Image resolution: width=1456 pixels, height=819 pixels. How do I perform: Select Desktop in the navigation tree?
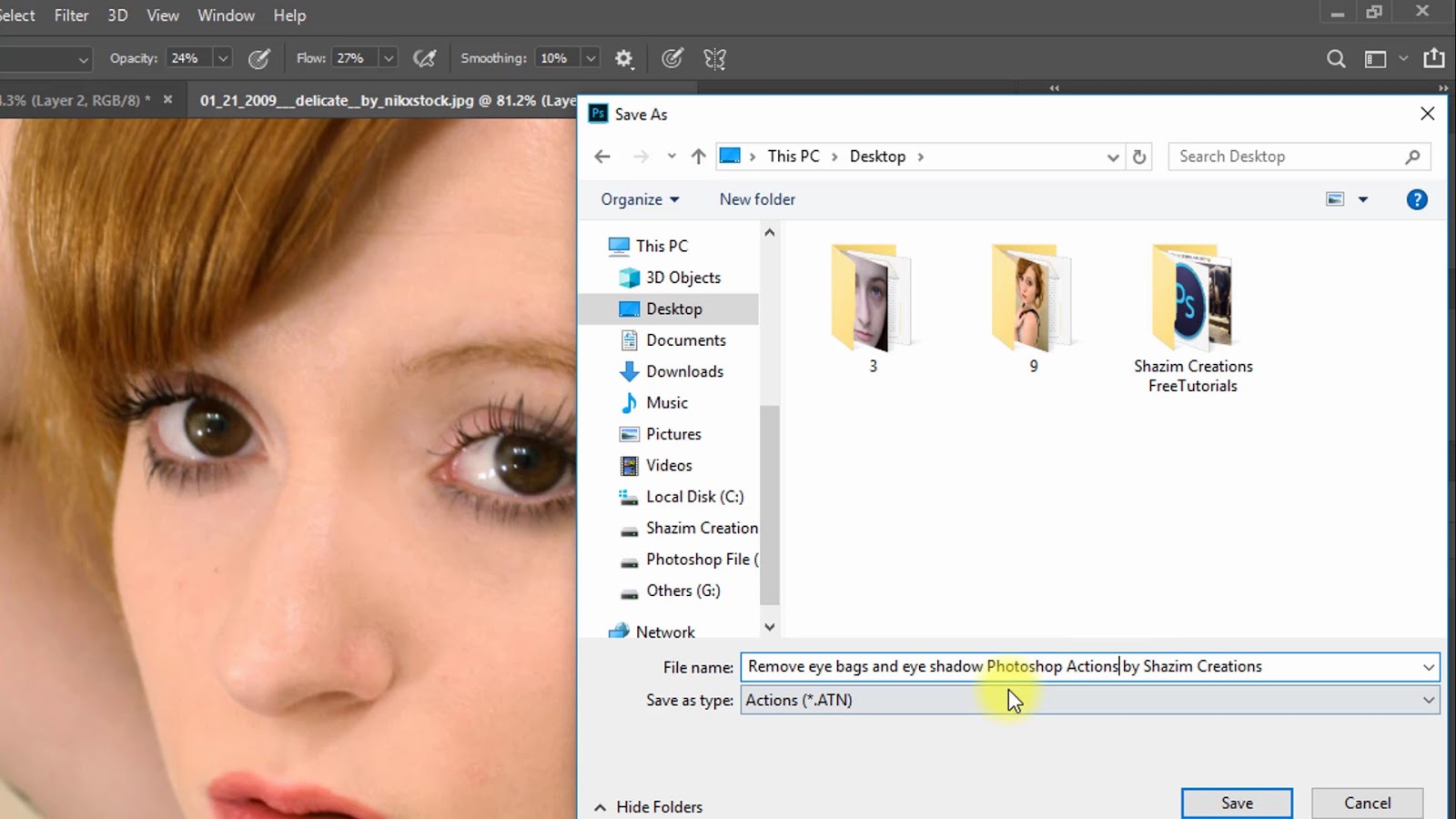point(673,308)
